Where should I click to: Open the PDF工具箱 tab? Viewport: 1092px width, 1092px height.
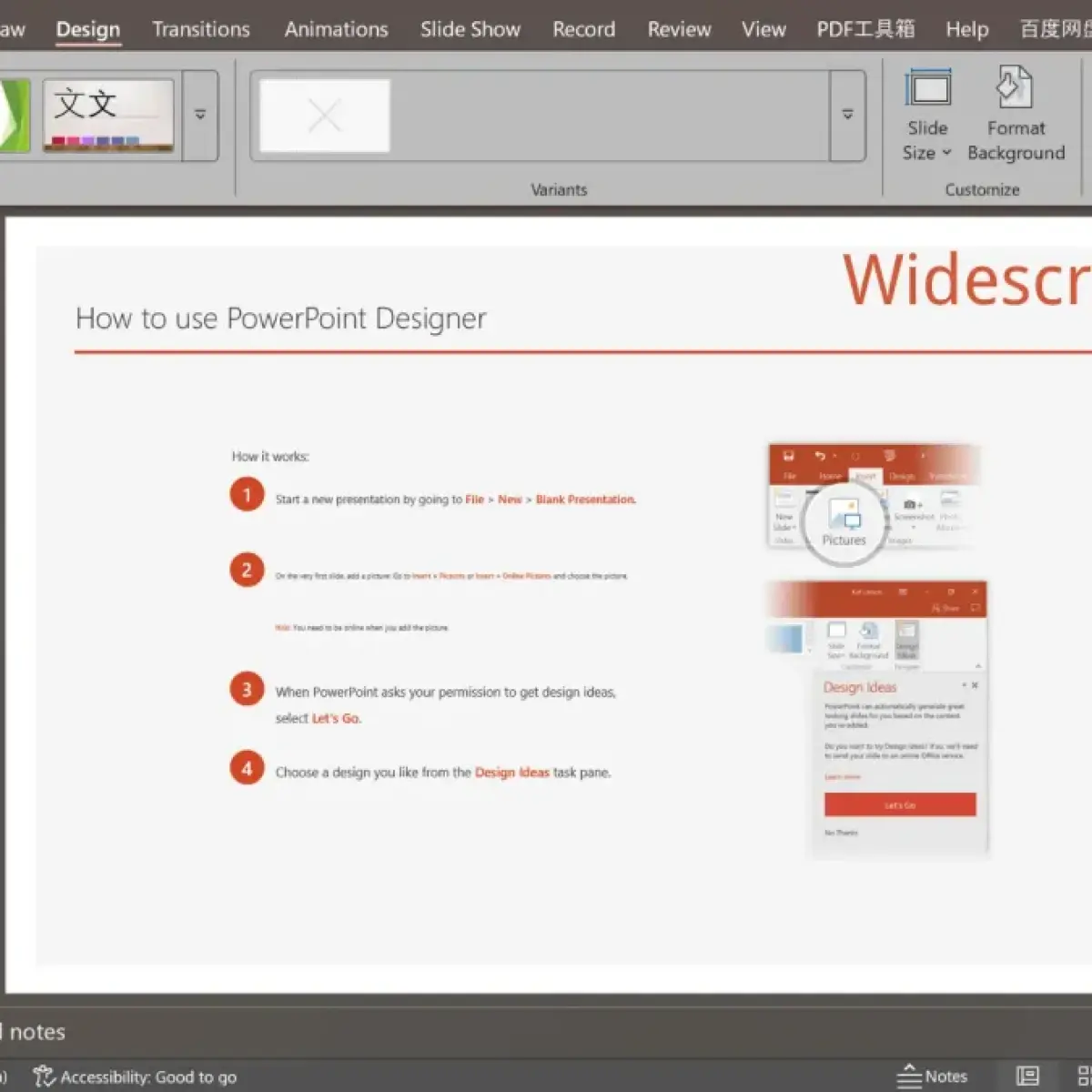pyautogui.click(x=865, y=29)
